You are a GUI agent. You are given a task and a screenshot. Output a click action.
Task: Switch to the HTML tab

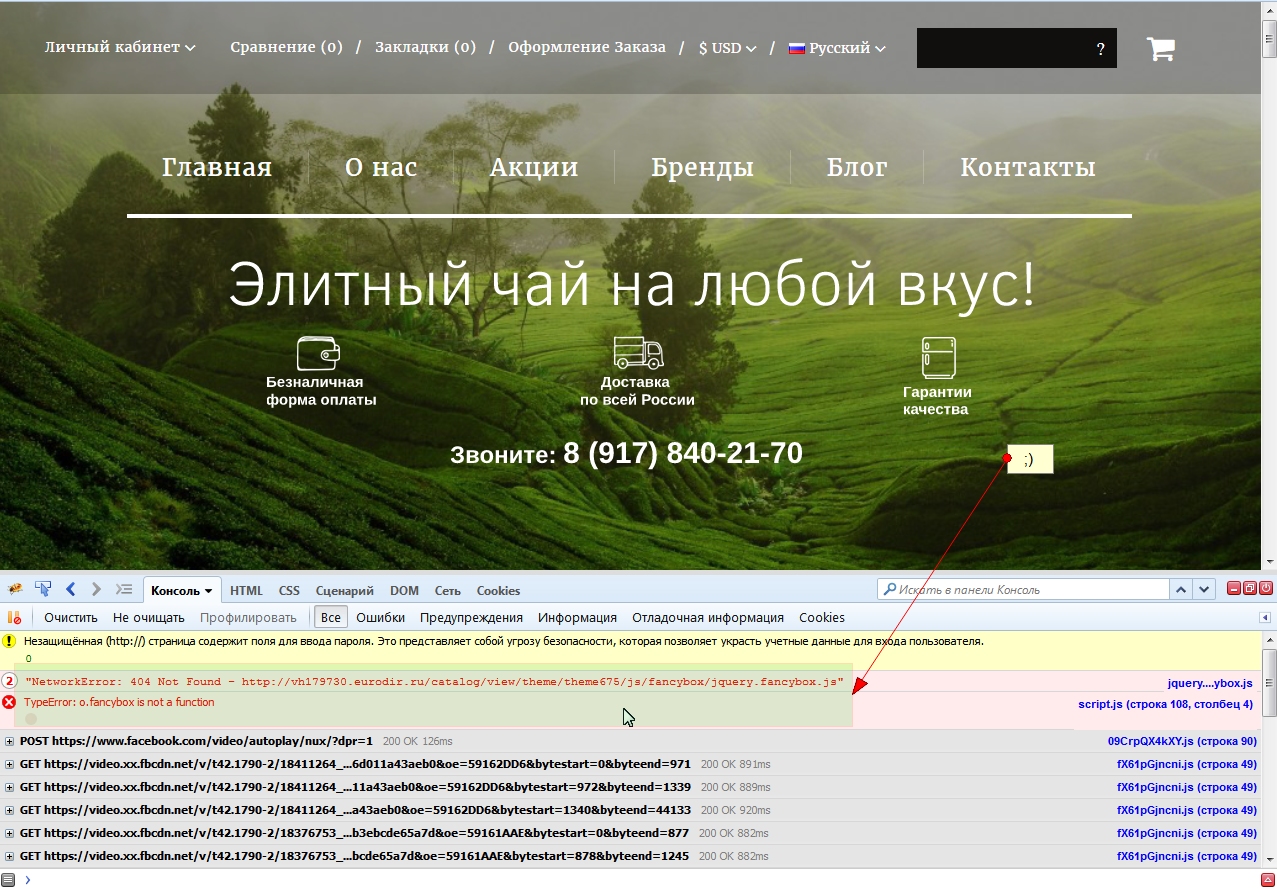[245, 590]
